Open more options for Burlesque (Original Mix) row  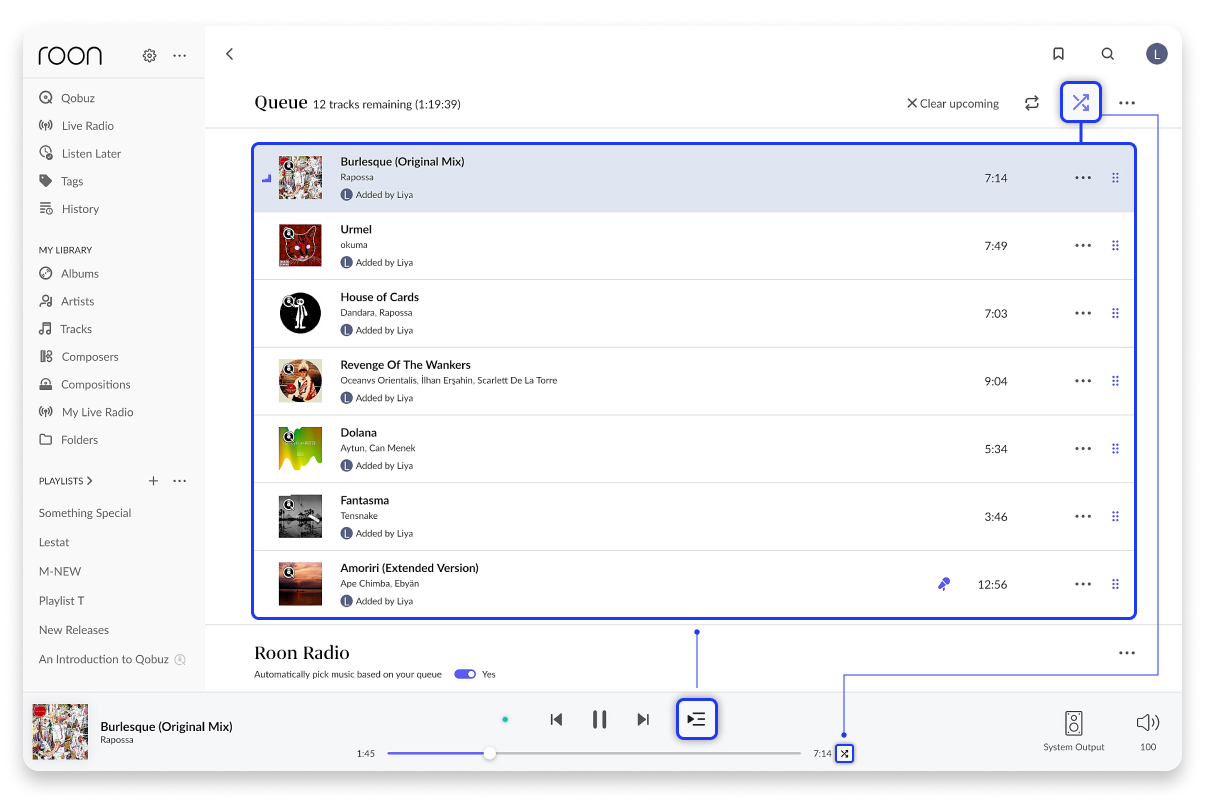(x=1083, y=178)
